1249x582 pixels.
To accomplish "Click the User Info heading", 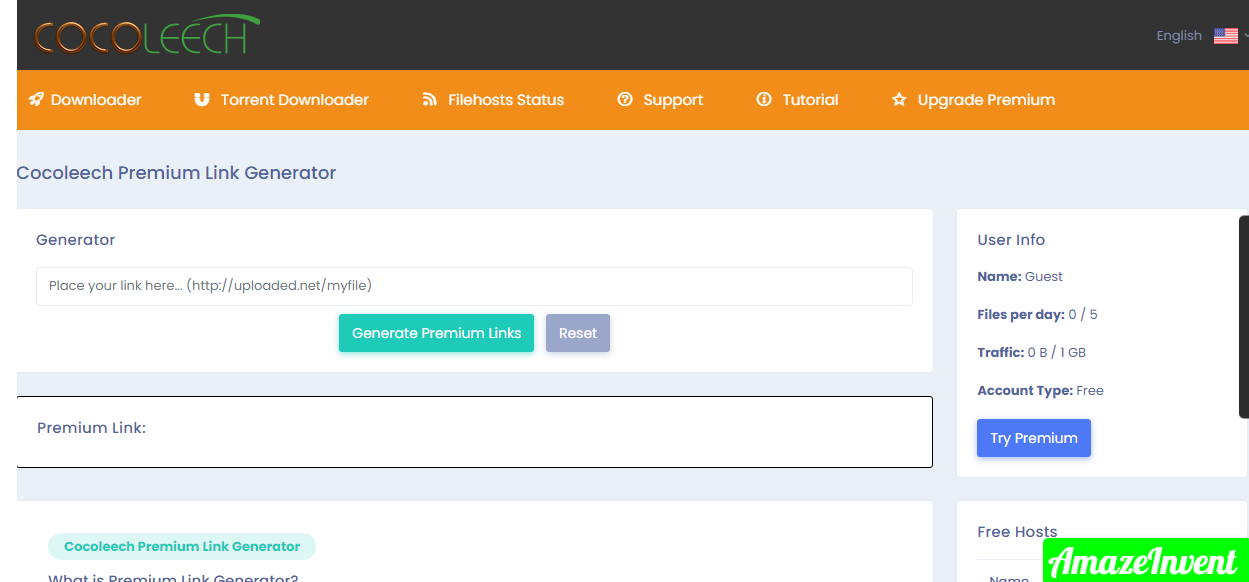I will tap(1011, 240).
